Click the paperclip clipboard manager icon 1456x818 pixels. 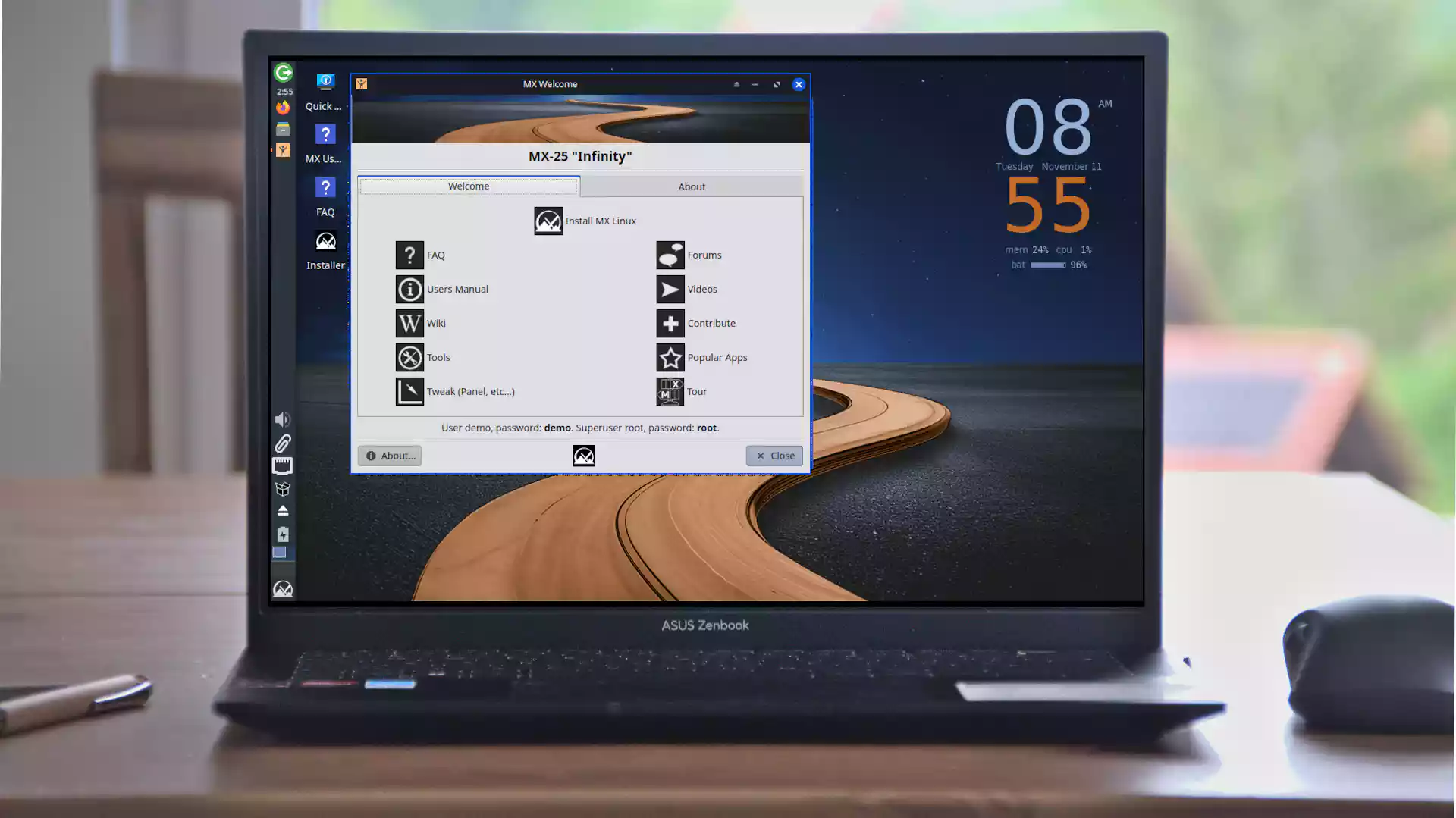282,443
